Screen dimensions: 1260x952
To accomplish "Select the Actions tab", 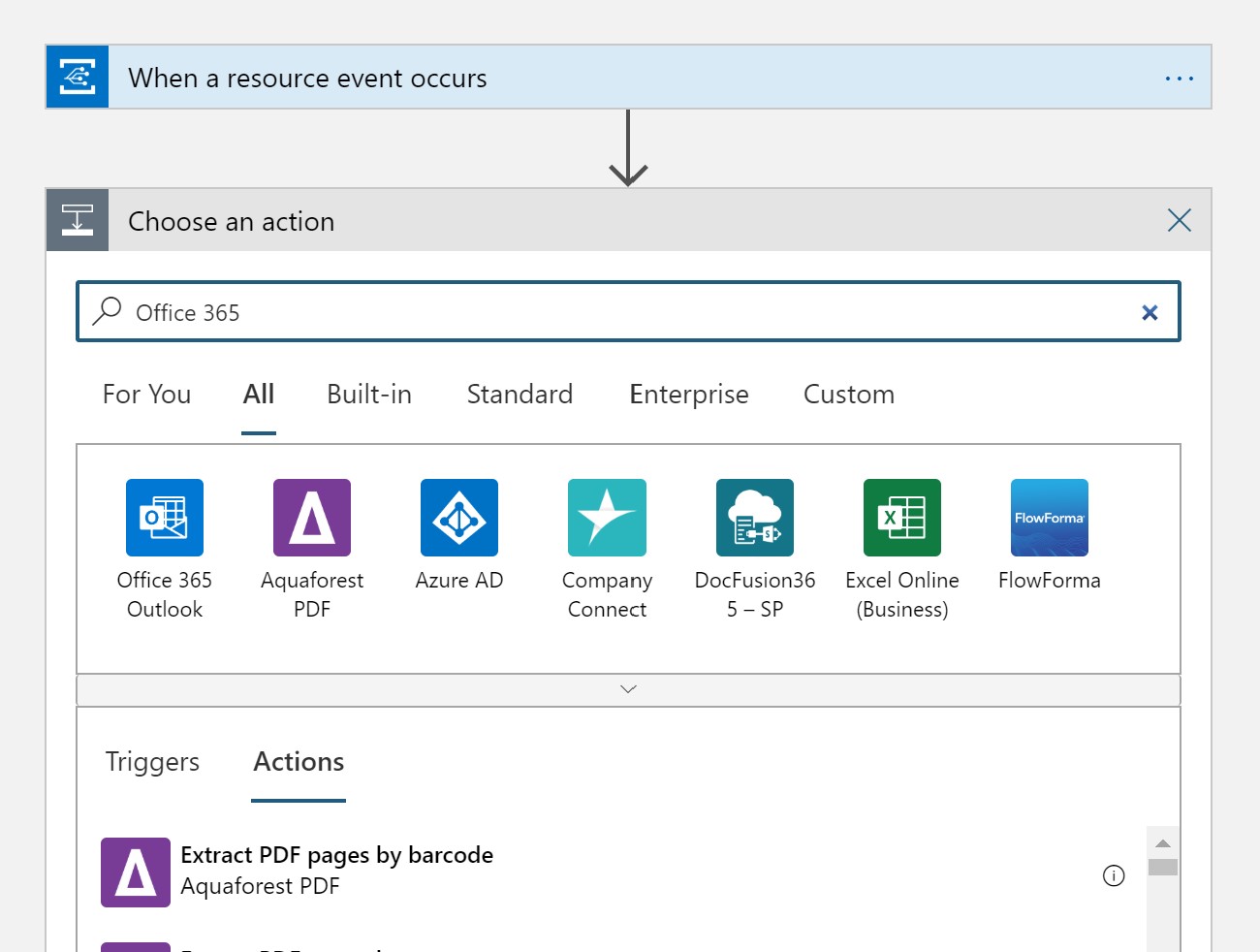I will pyautogui.click(x=299, y=762).
